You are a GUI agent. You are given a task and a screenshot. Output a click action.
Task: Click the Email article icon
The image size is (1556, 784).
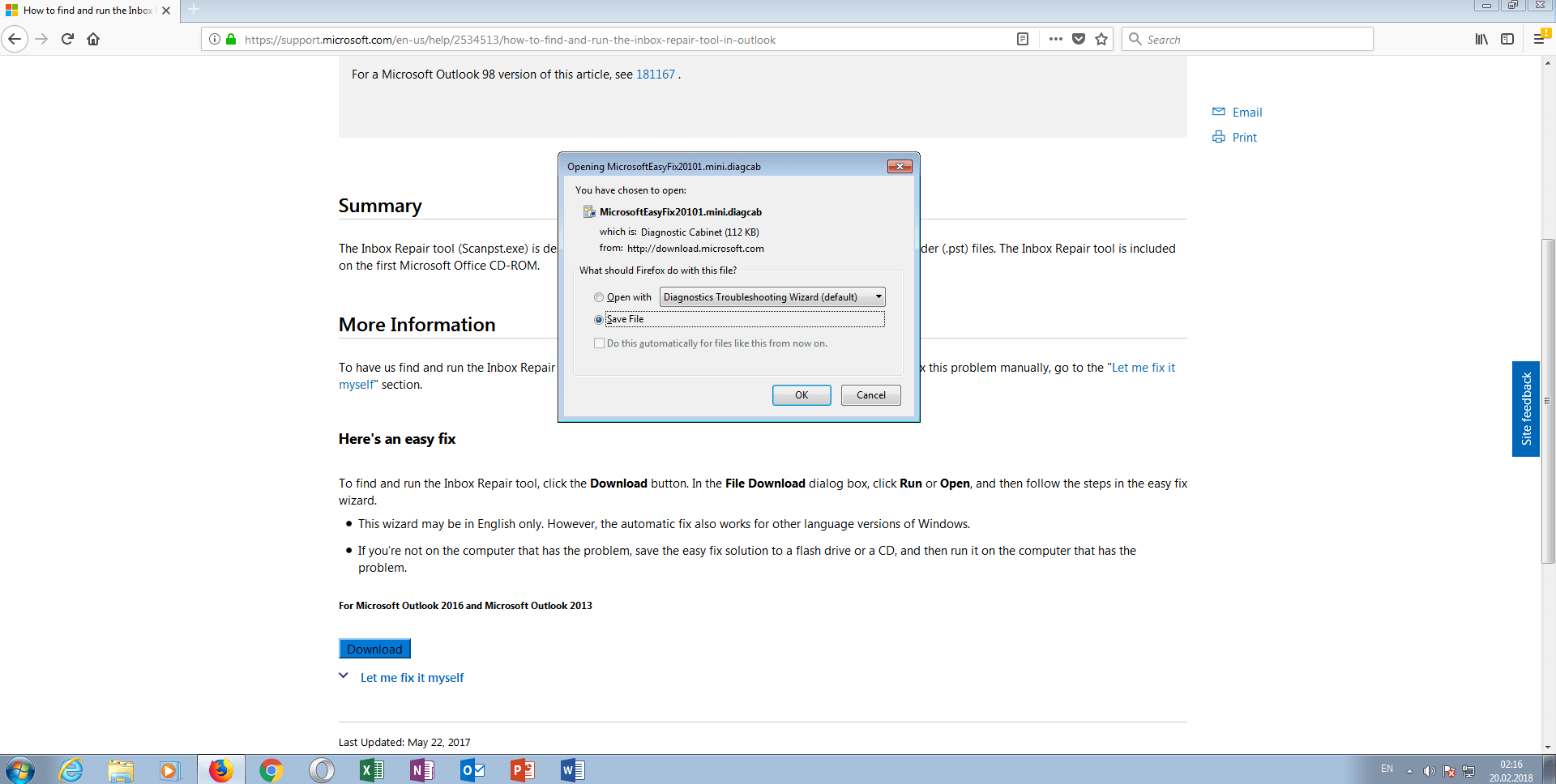(1220, 112)
